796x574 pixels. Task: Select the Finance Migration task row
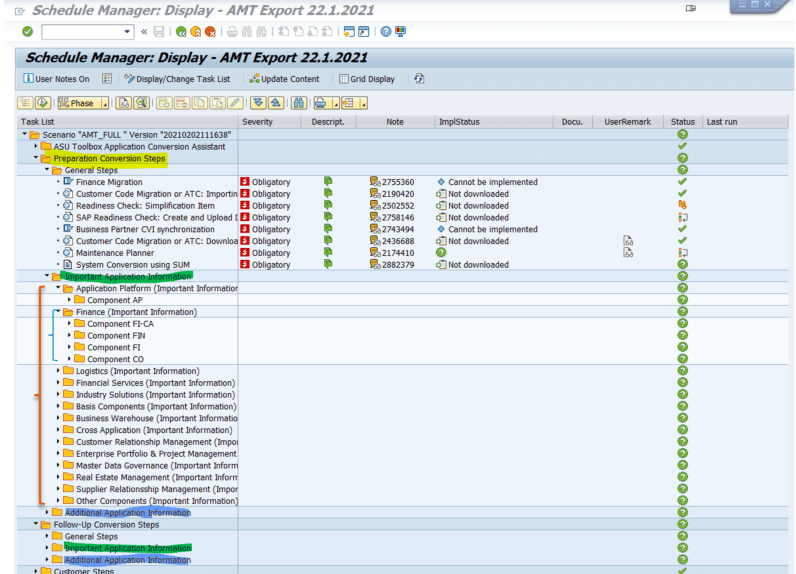[109, 182]
